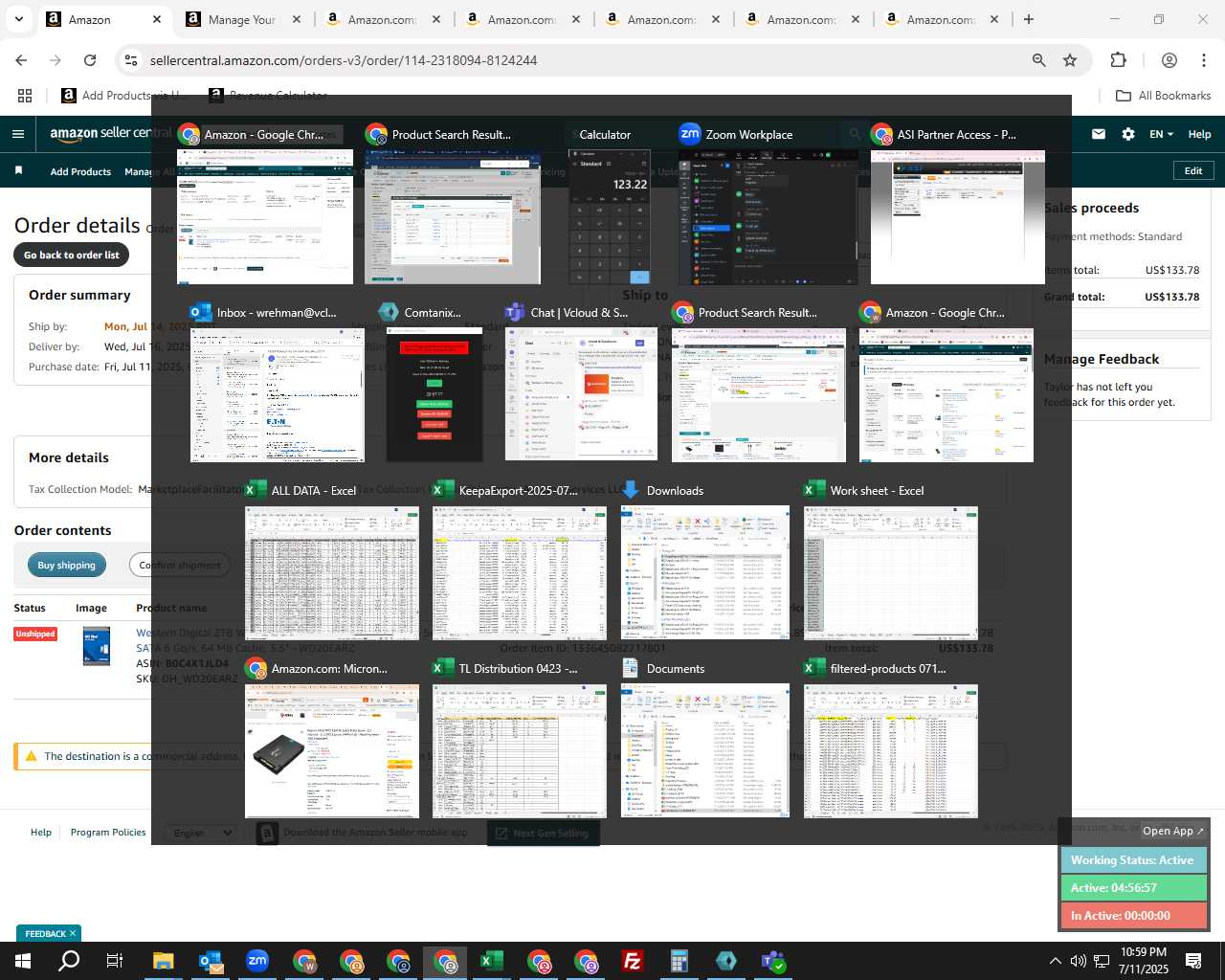1225x980 pixels.
Task: Click the Western Digital product image
Action: pyautogui.click(x=97, y=645)
